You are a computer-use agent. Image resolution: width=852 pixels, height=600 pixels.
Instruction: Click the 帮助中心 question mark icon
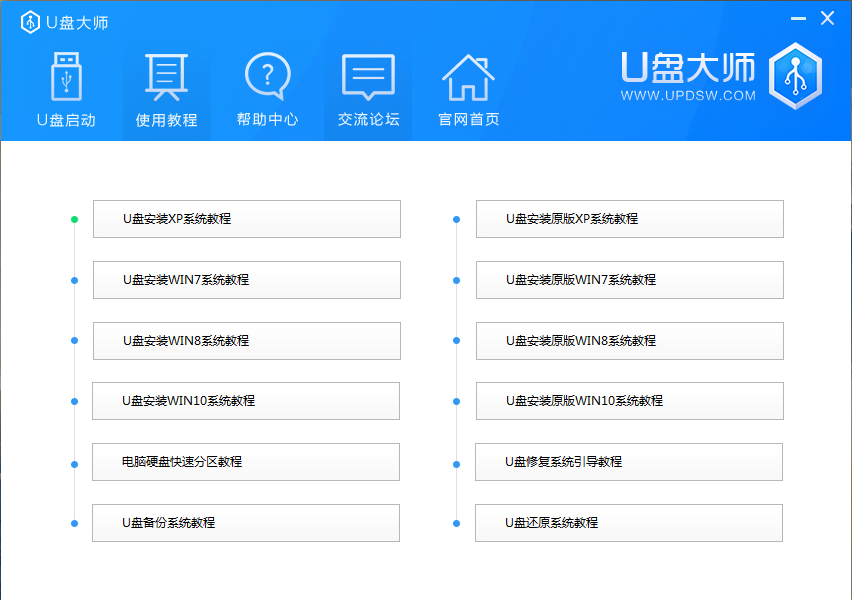point(266,75)
